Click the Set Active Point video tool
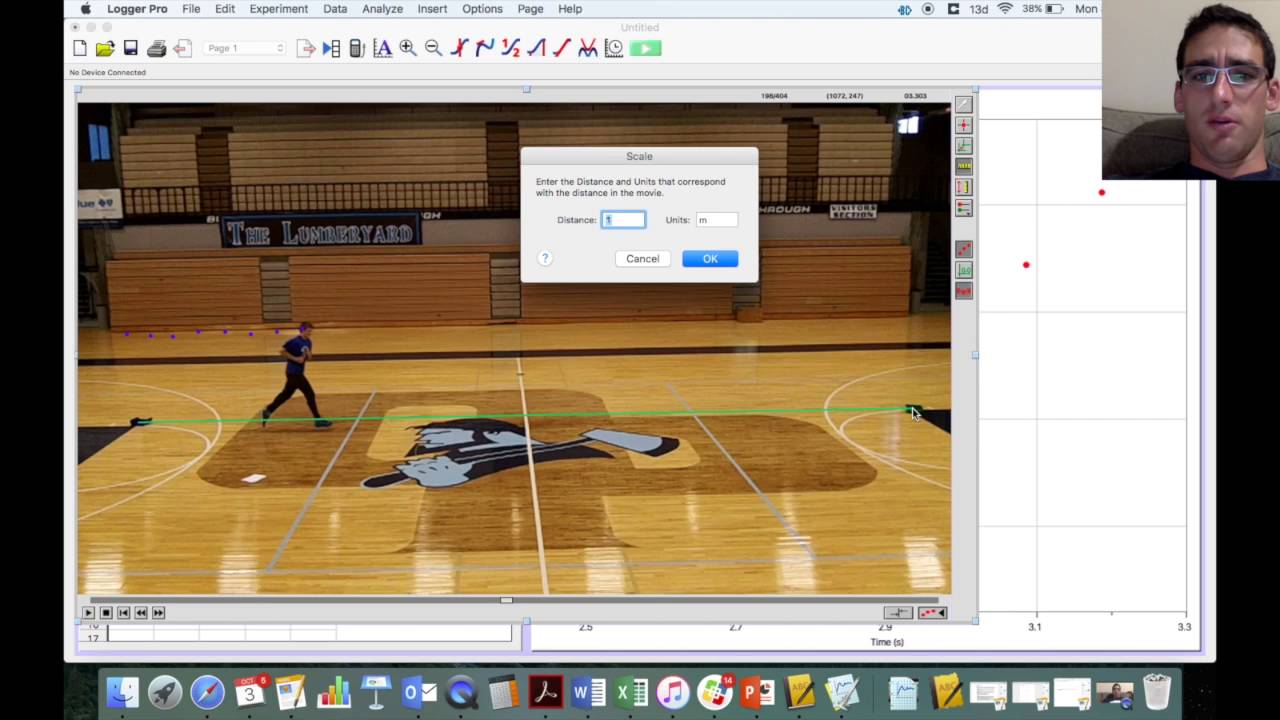The image size is (1280, 720). 963,208
